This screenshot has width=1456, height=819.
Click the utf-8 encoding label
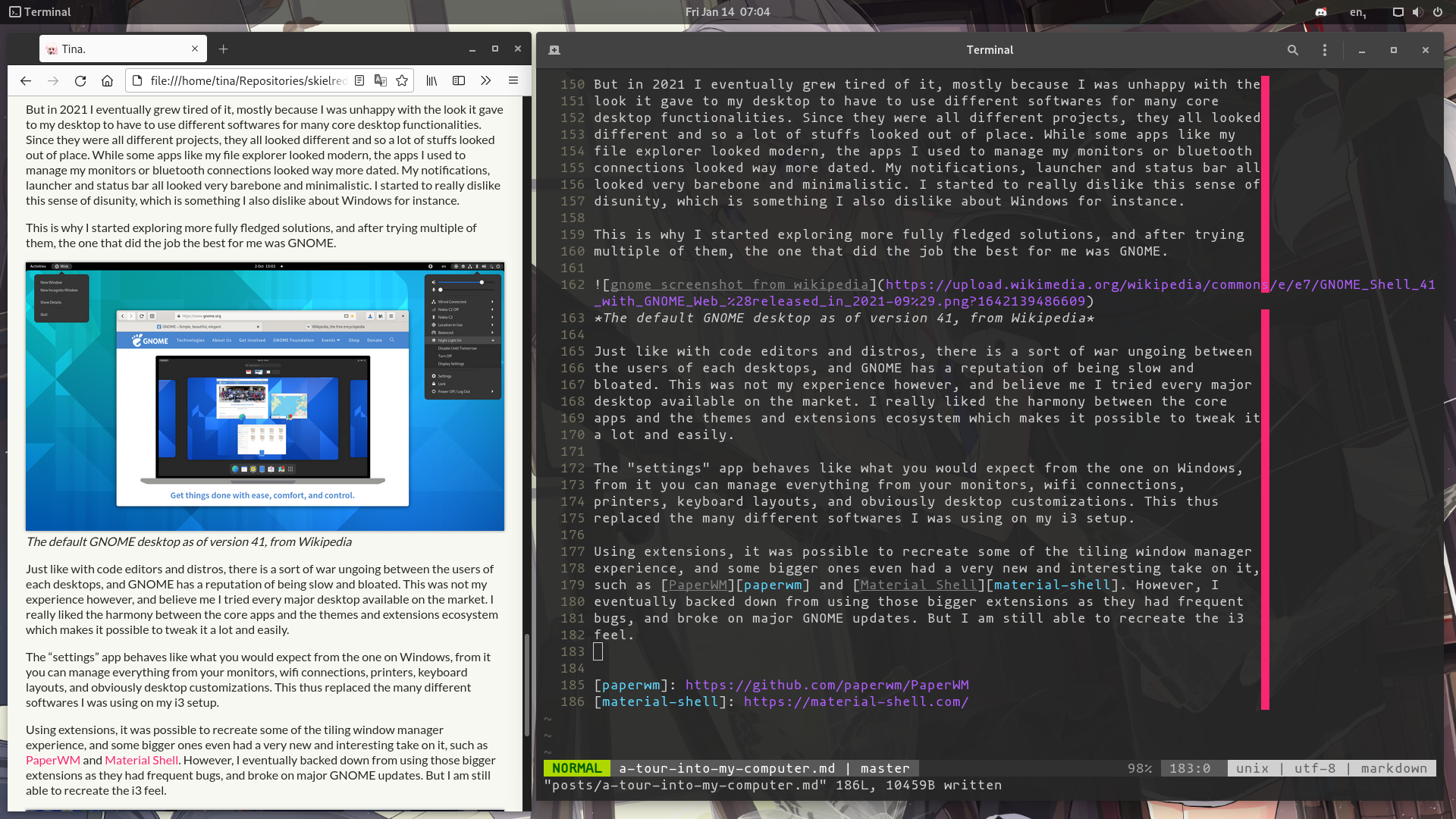click(1315, 768)
